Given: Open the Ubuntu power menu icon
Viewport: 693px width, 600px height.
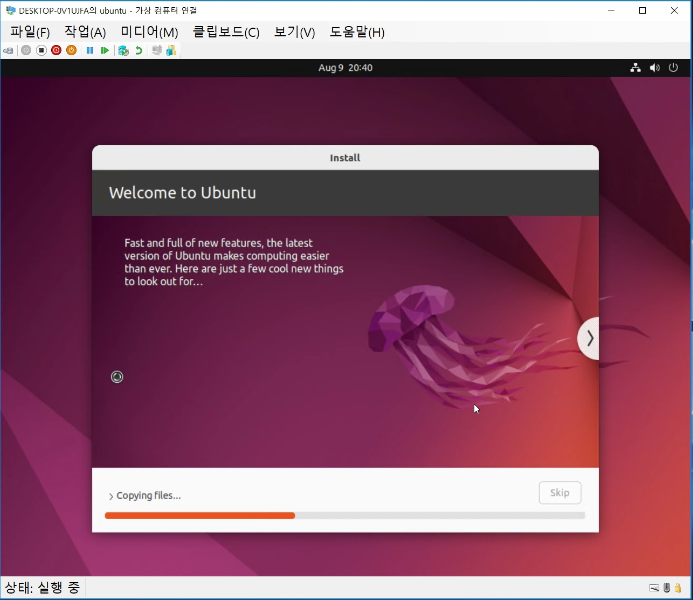Looking at the screenshot, I should [673, 68].
